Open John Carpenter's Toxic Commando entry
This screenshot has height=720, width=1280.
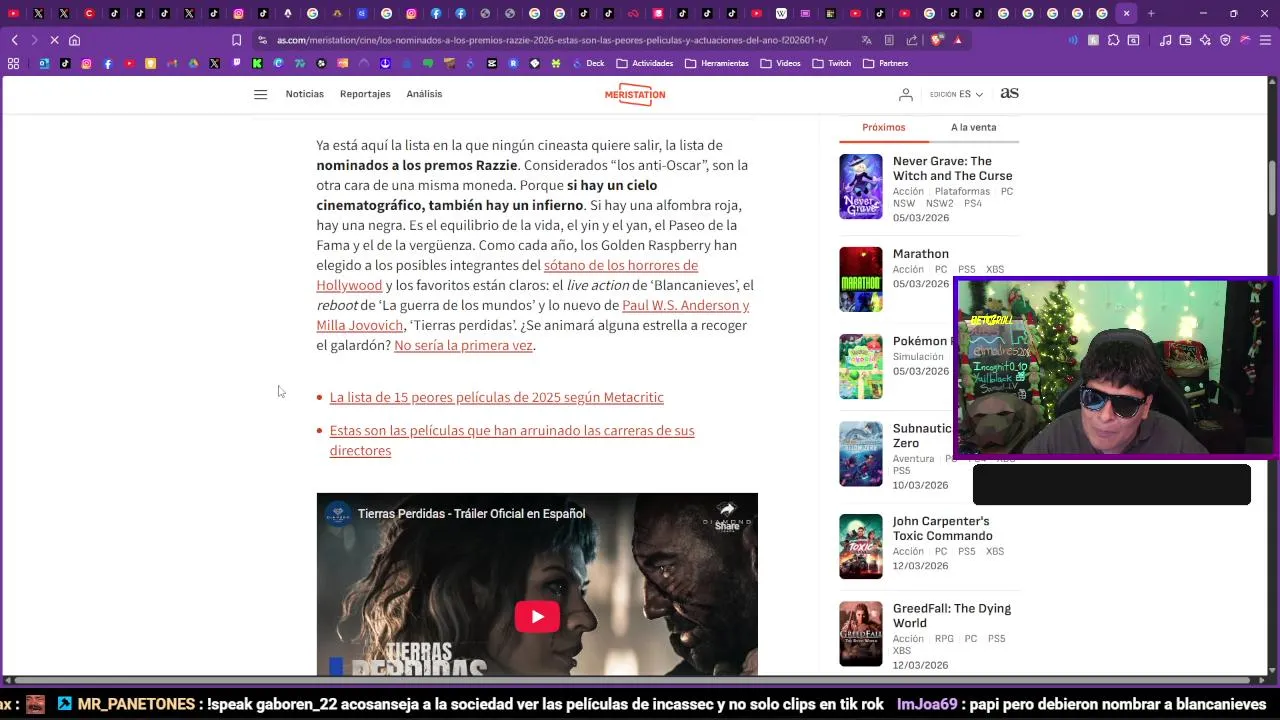[x=942, y=528]
